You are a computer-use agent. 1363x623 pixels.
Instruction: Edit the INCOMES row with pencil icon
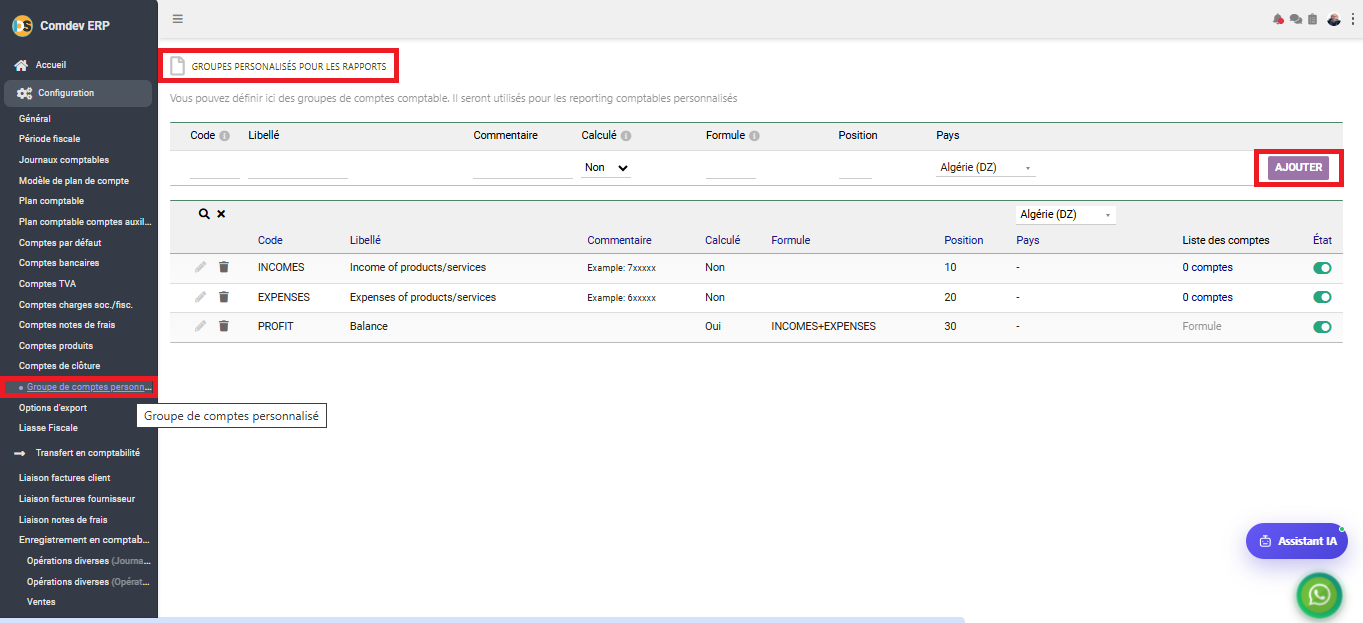[x=201, y=267]
